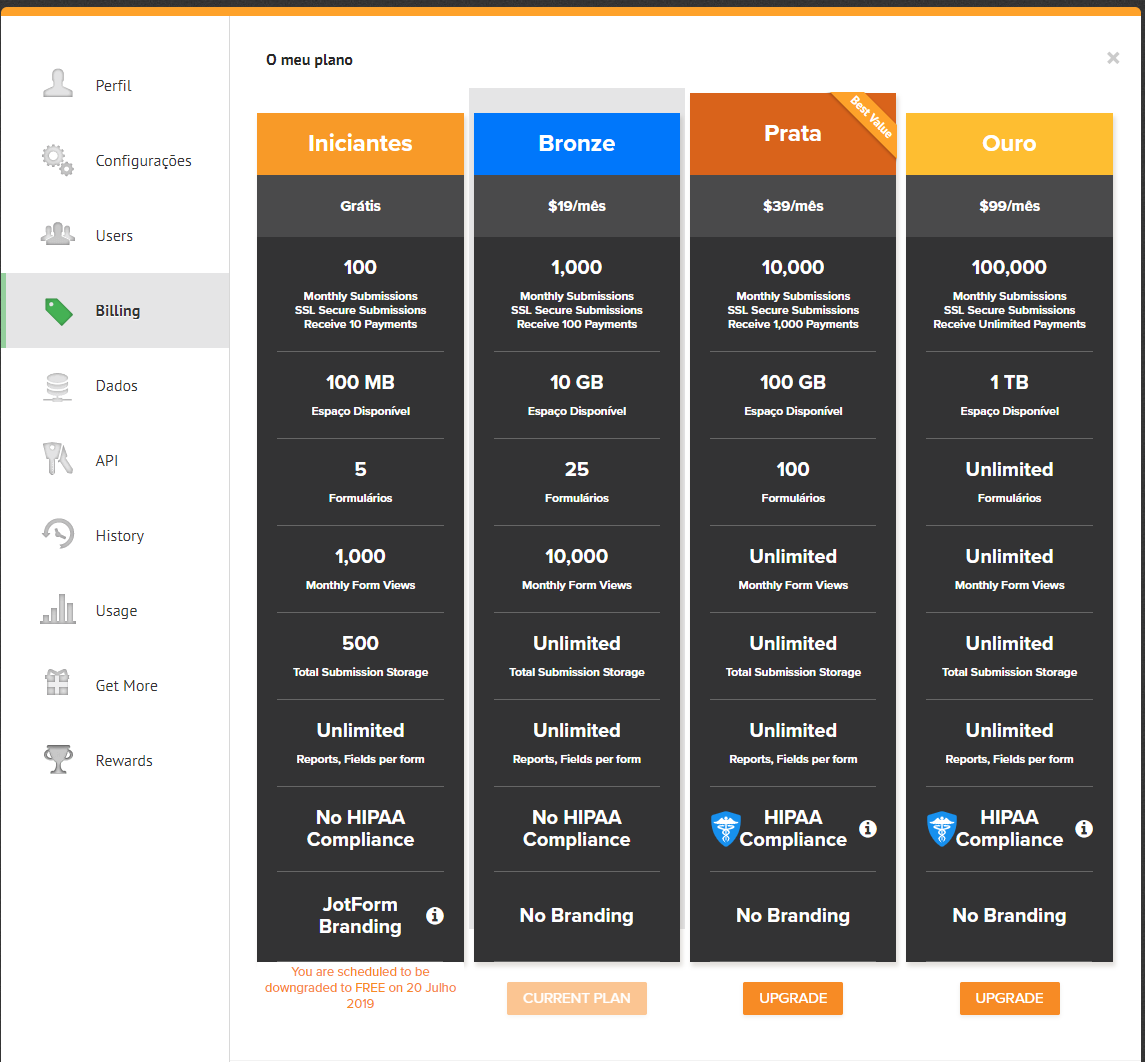Viewport: 1145px width, 1062px height.
Task: Click UPGRADE button under Ouro plan
Action: 1009,998
